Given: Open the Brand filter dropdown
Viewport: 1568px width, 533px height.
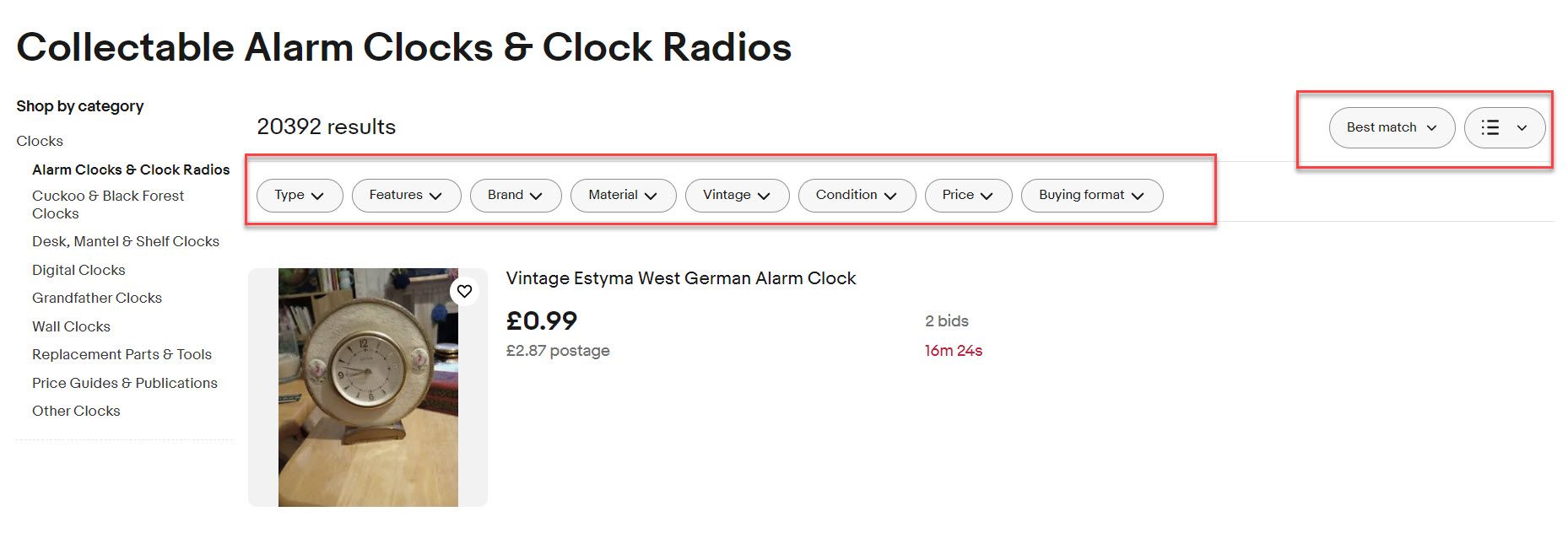Looking at the screenshot, I should [x=516, y=195].
